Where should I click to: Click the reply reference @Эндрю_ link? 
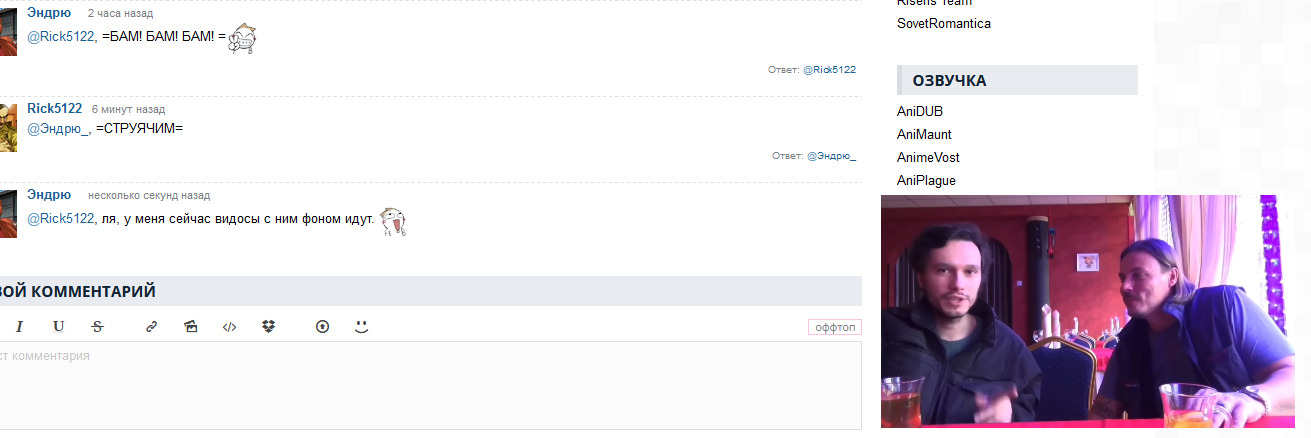[831, 156]
